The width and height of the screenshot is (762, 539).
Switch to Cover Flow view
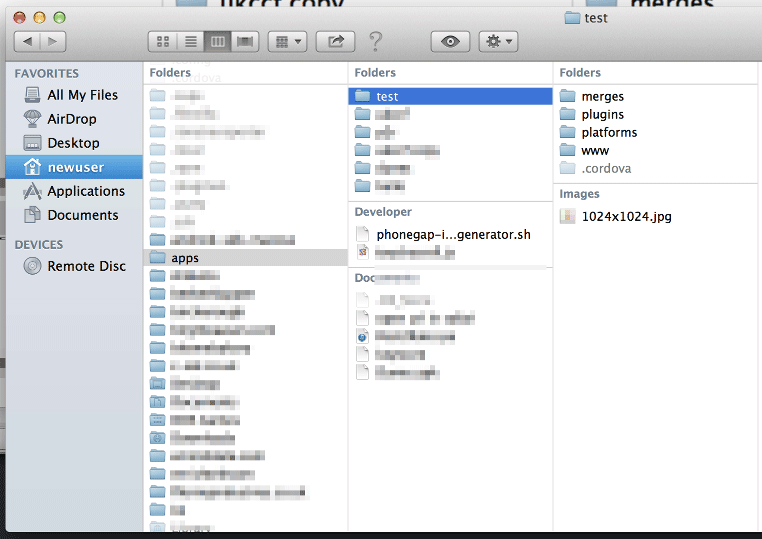point(245,41)
